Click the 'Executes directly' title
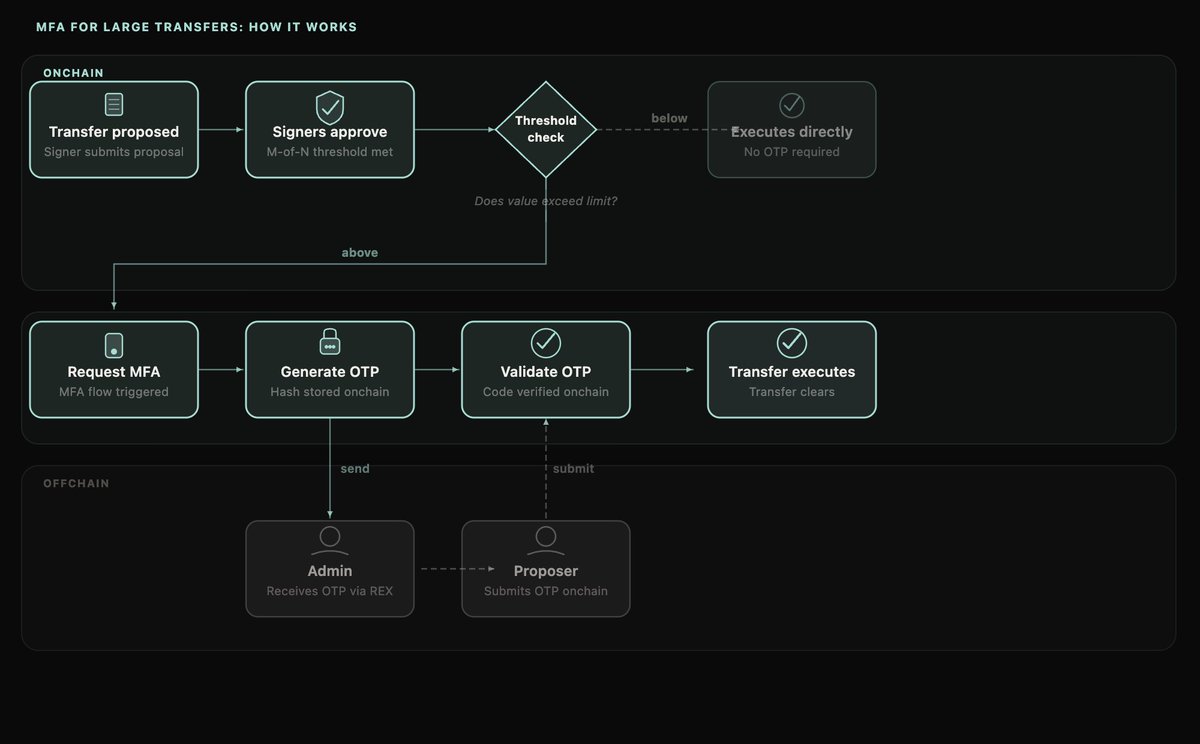This screenshot has width=1200, height=744. click(x=792, y=132)
